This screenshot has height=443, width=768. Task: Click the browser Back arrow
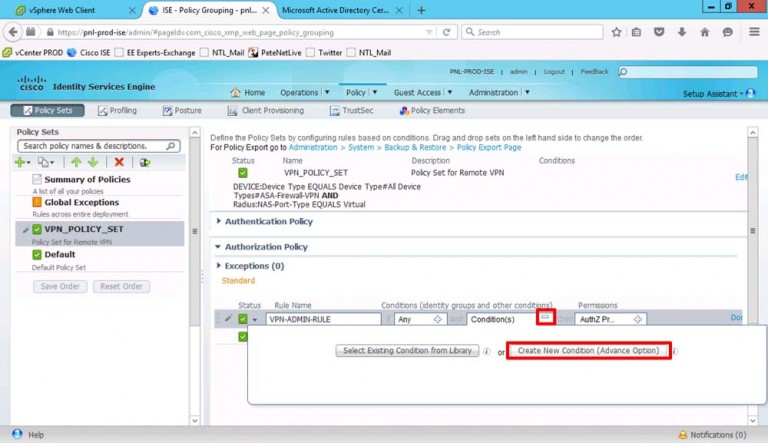pyautogui.click(x=13, y=32)
